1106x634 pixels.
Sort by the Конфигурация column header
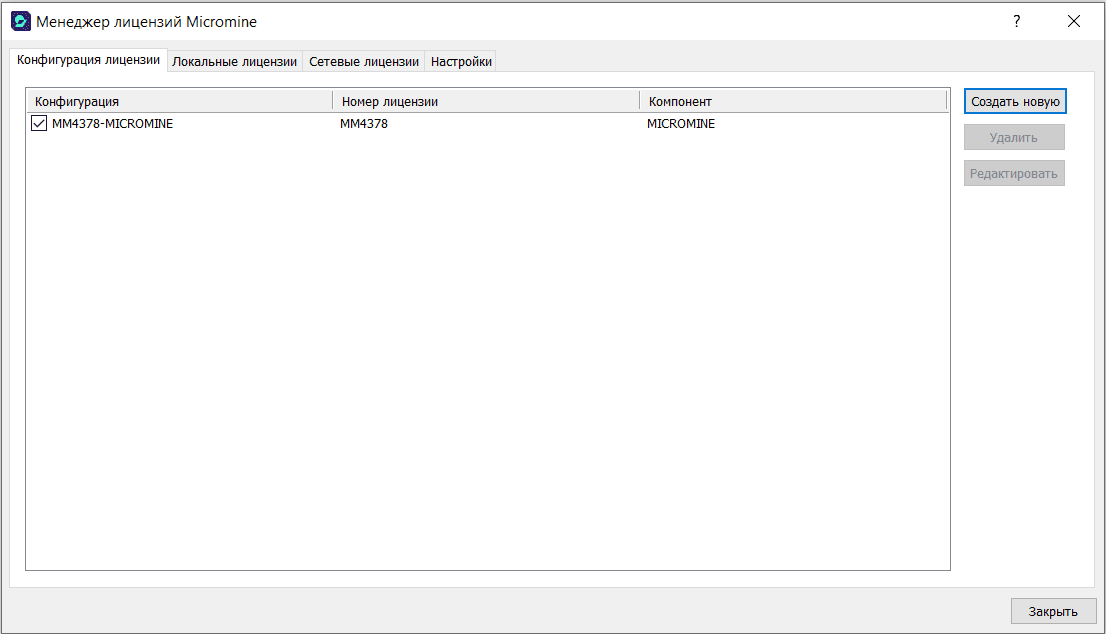(x=180, y=102)
